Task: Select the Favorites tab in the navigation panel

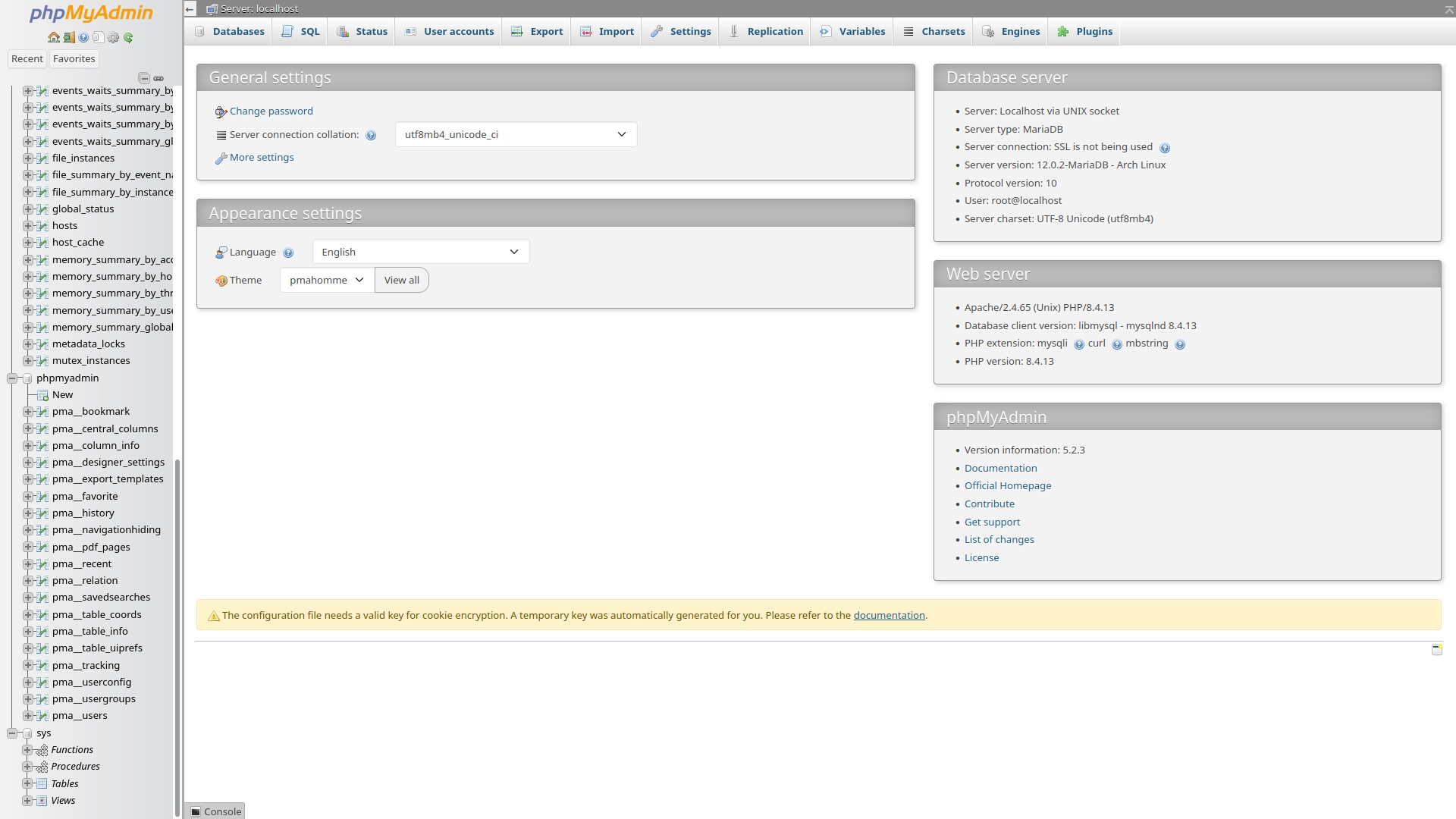Action: point(74,58)
